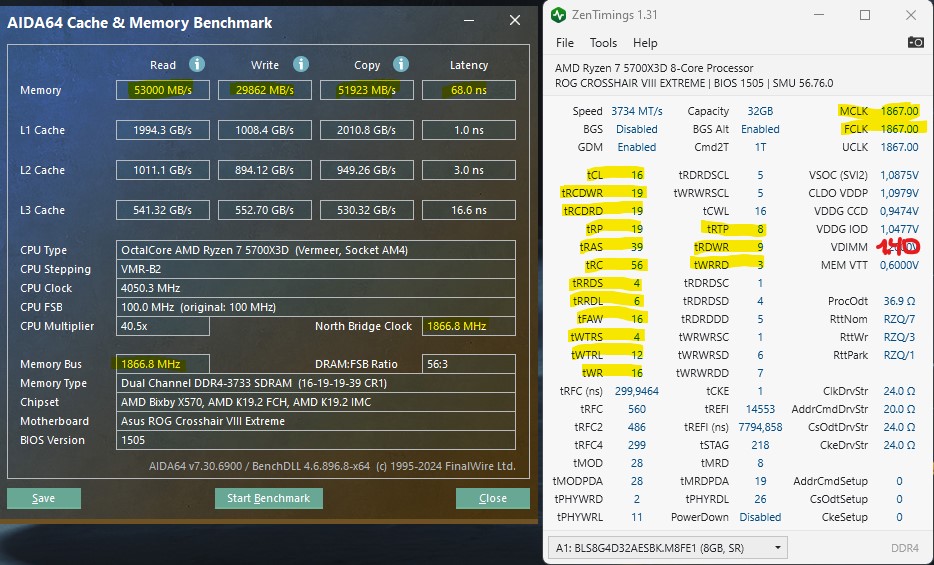The width and height of the screenshot is (934, 565).
Task: Click the DRAM:FSB Ratio 56:3 value
Action: coord(469,364)
